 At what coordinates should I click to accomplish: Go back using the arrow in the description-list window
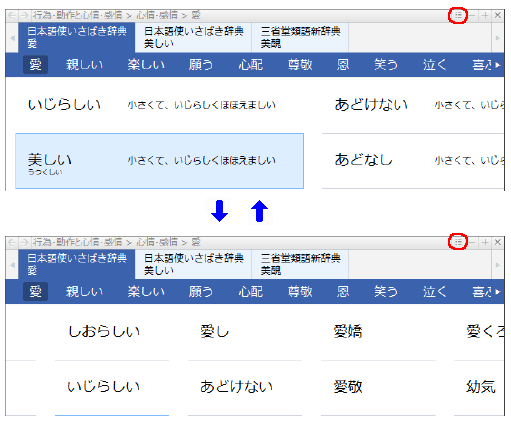(12, 15)
